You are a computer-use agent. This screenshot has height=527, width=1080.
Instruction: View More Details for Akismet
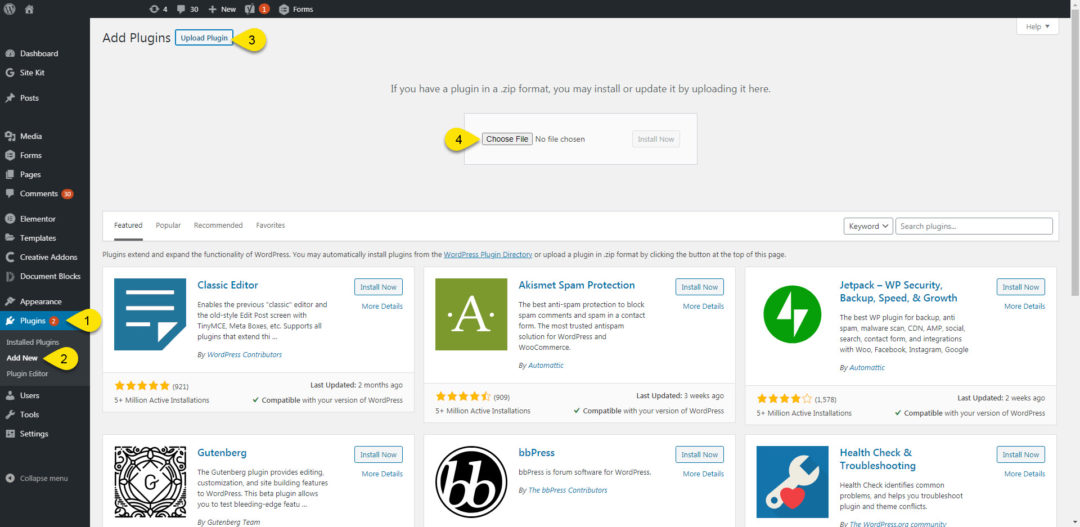(x=703, y=306)
